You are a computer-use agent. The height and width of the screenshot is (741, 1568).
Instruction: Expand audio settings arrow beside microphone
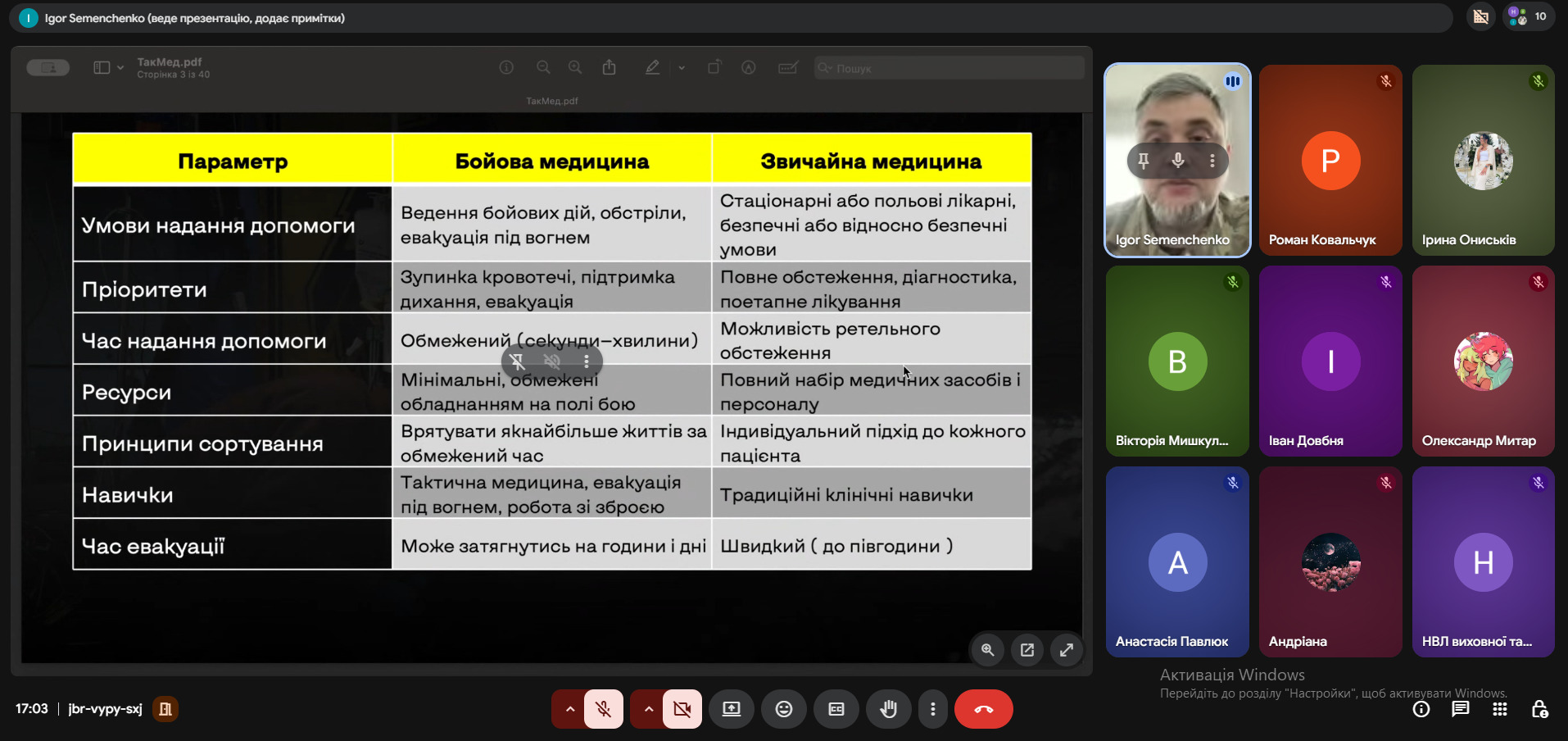[569, 709]
